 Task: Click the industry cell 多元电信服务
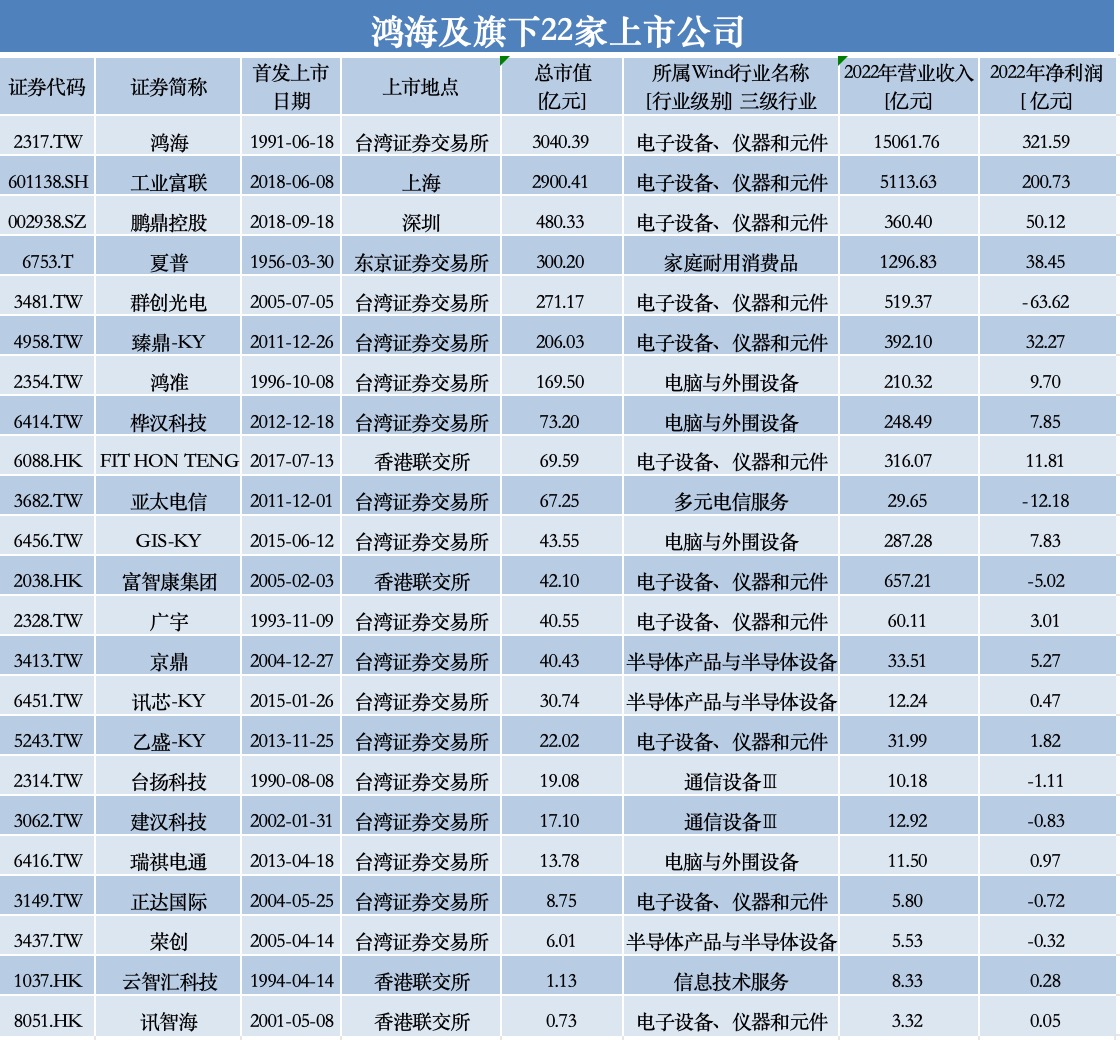click(731, 502)
